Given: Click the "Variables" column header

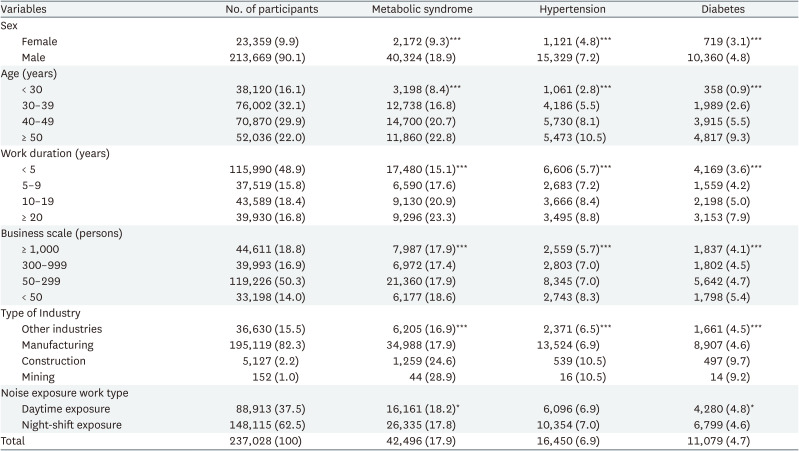Looking at the screenshot, I should click(29, 10).
